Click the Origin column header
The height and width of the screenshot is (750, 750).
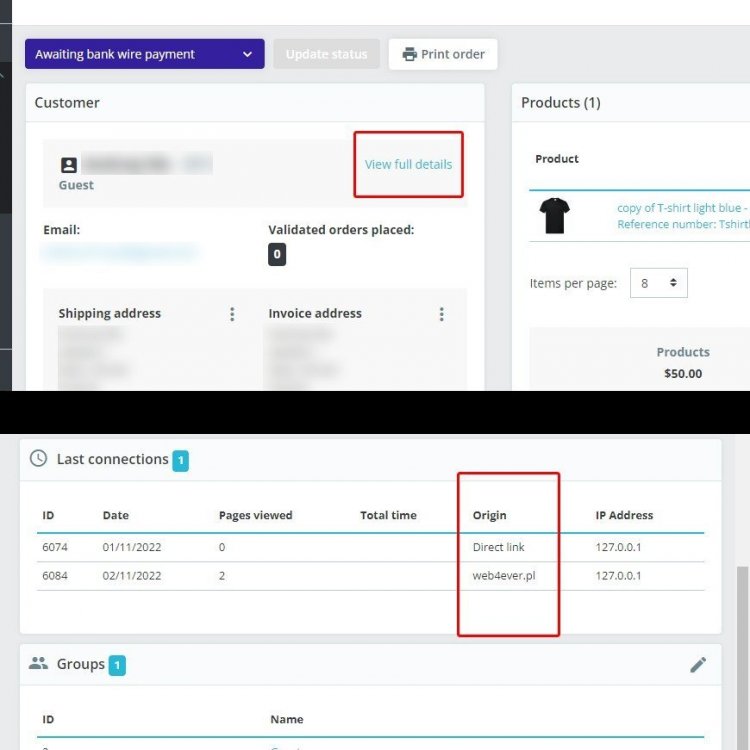(x=489, y=515)
